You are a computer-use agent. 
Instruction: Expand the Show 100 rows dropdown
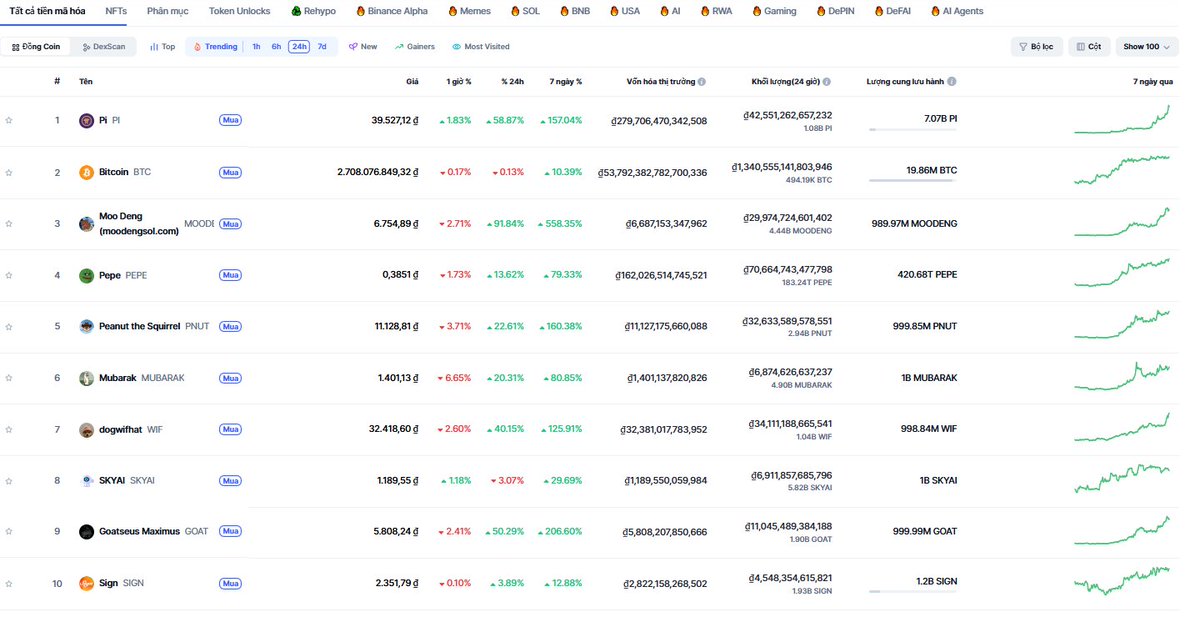(1147, 47)
